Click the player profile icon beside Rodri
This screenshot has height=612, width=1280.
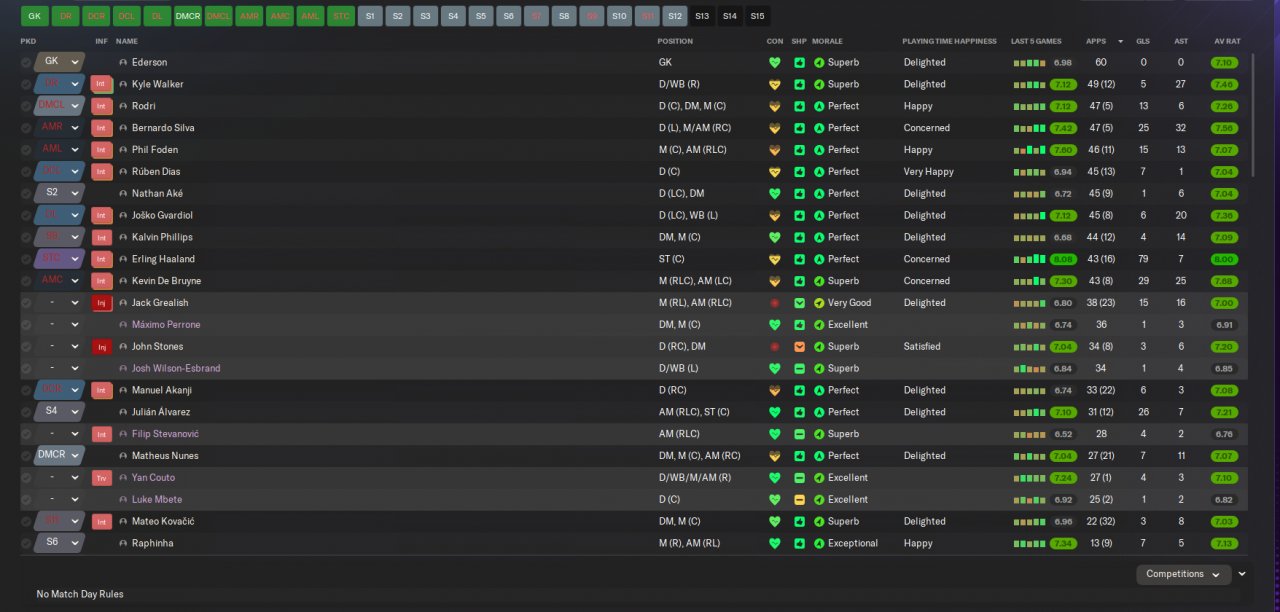(x=123, y=106)
